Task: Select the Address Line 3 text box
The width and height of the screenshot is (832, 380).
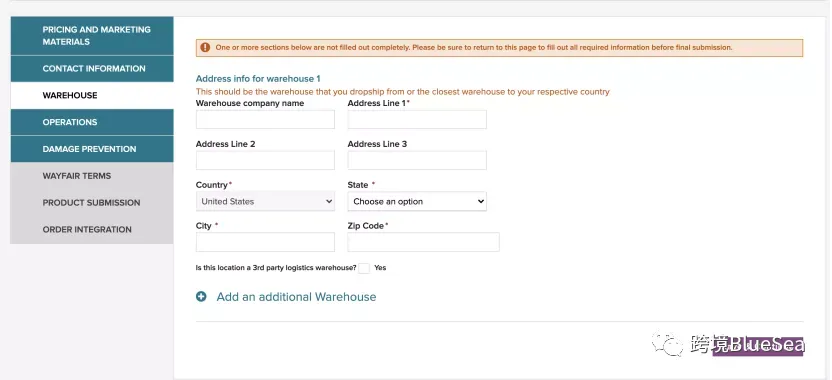Action: click(417, 160)
